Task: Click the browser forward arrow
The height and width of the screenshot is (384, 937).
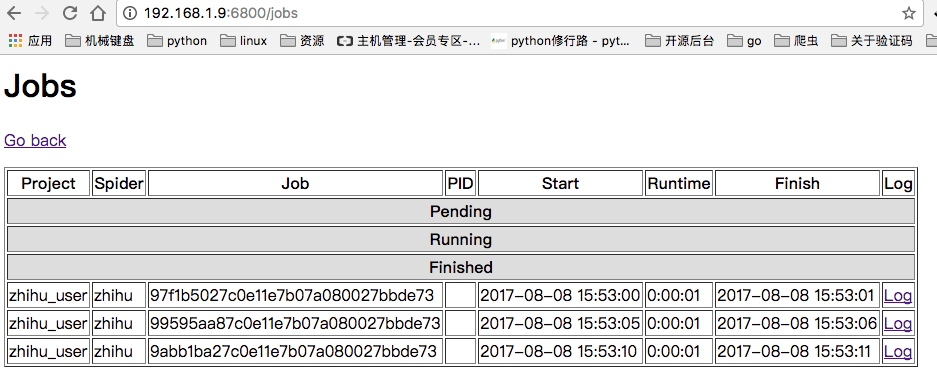Action: tap(42, 13)
